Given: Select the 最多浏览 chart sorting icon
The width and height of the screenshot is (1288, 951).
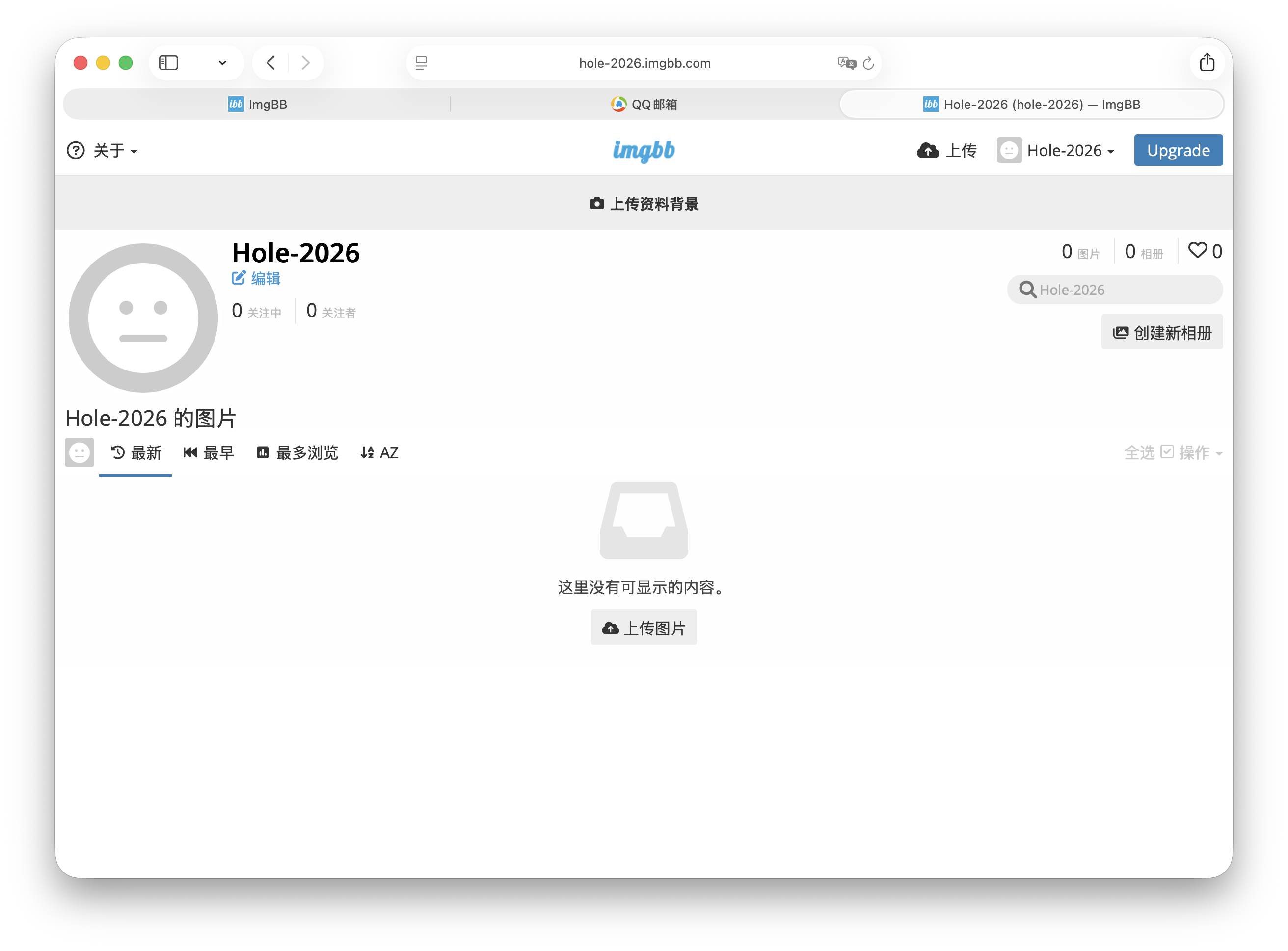Looking at the screenshot, I should click(263, 452).
